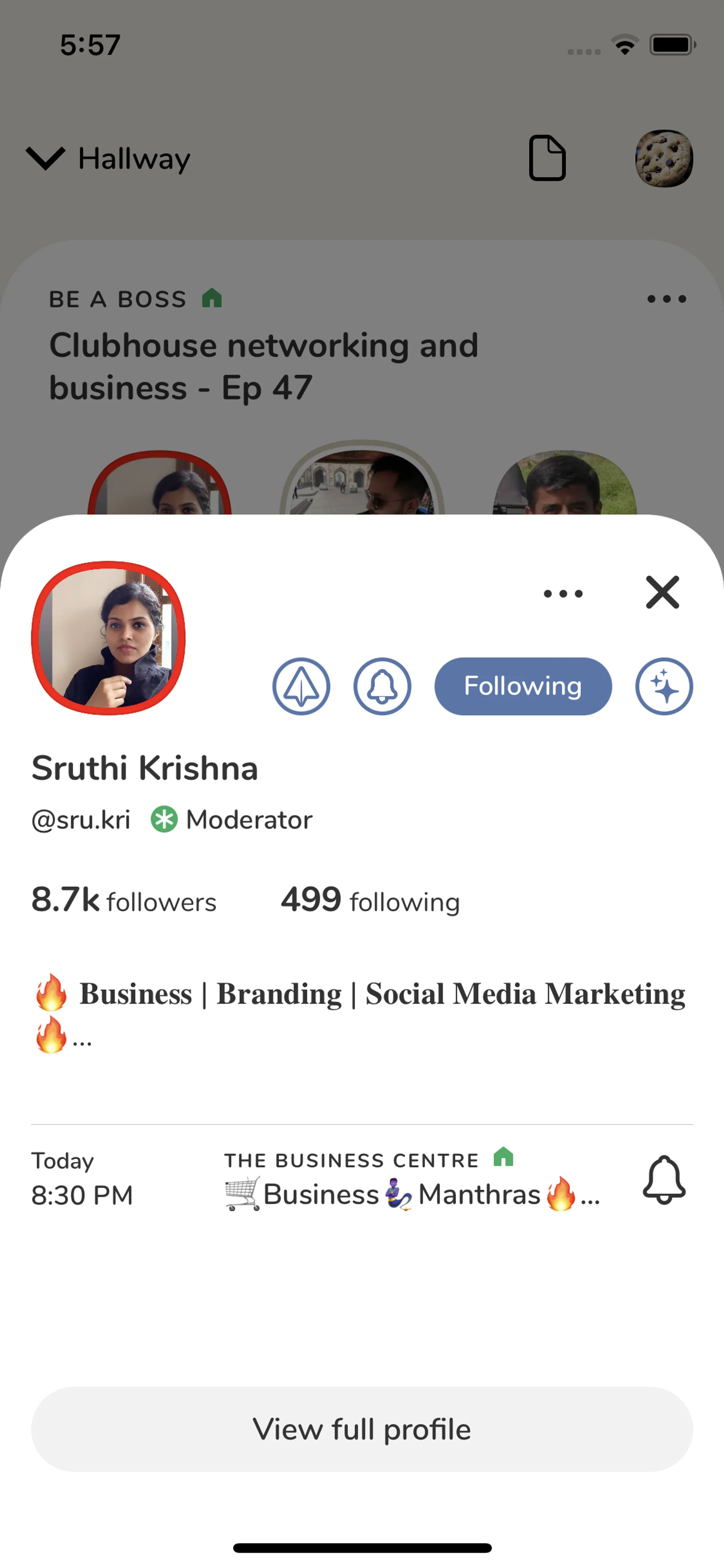Image resolution: width=724 pixels, height=1568 pixels.
Task: Open Sruthi Krishna's profile photo
Action: coord(108,637)
